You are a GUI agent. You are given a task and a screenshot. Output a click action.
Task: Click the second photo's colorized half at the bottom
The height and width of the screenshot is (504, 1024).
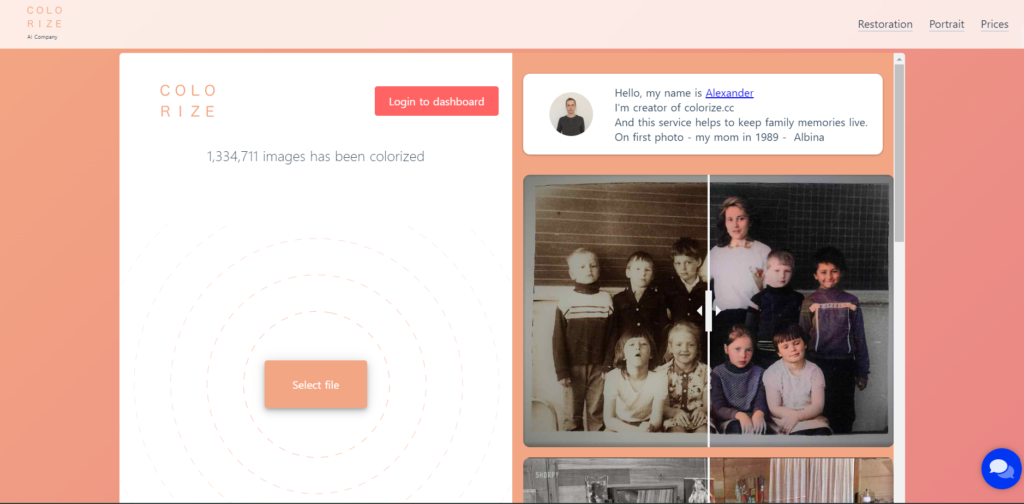tap(800, 481)
